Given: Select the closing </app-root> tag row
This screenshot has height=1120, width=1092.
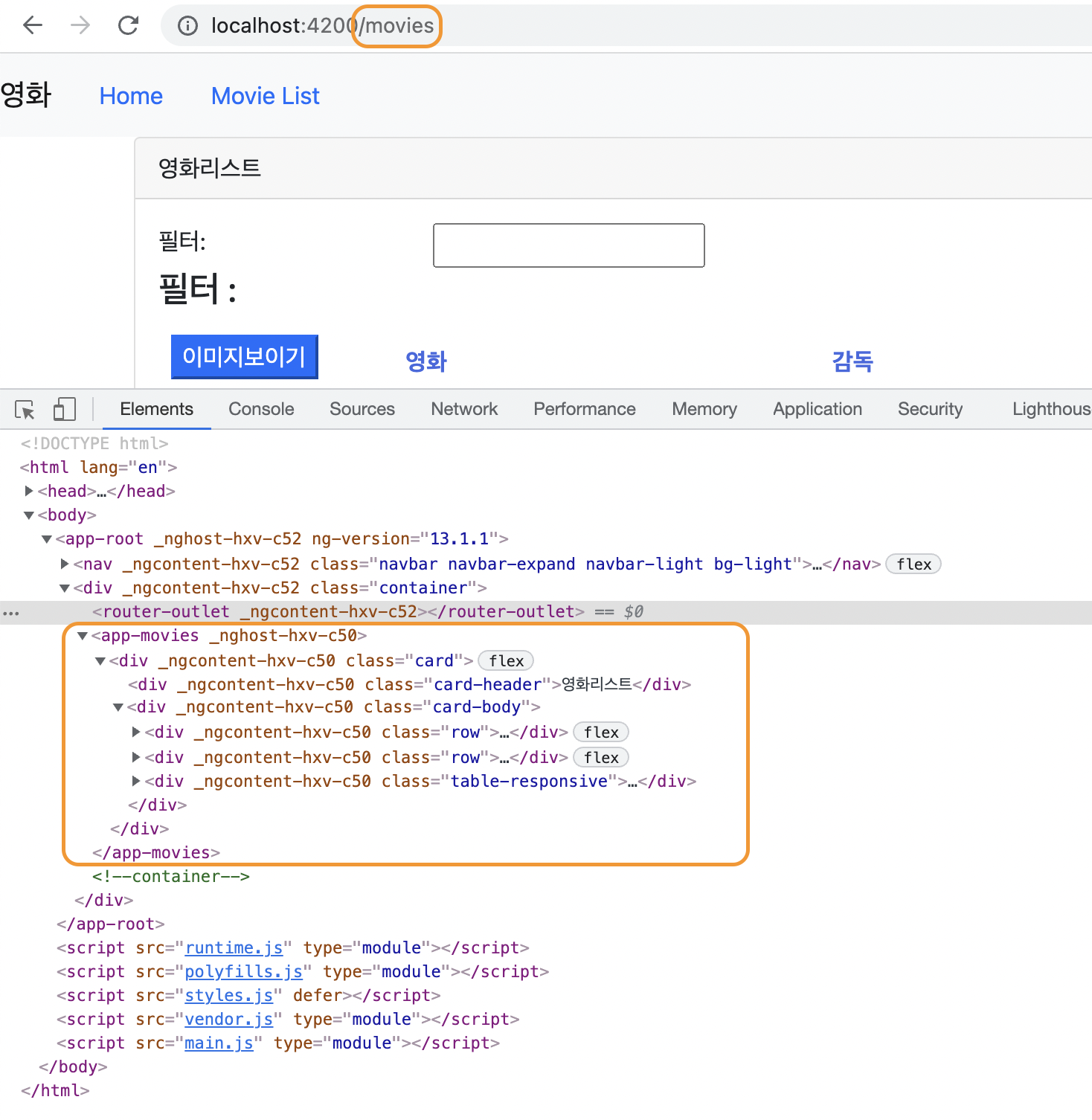Looking at the screenshot, I should [x=110, y=924].
